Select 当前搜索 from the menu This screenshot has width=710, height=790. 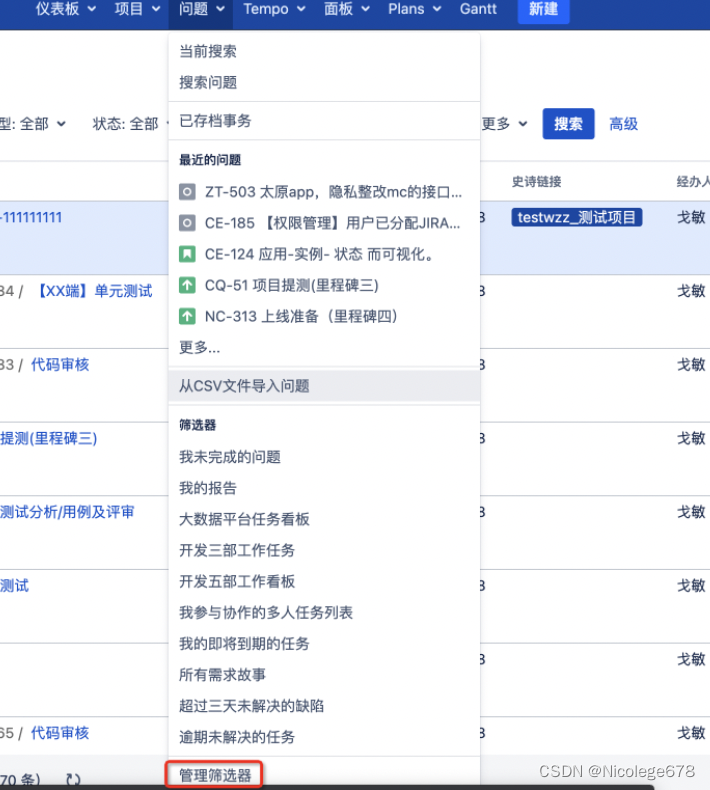(x=324, y=51)
